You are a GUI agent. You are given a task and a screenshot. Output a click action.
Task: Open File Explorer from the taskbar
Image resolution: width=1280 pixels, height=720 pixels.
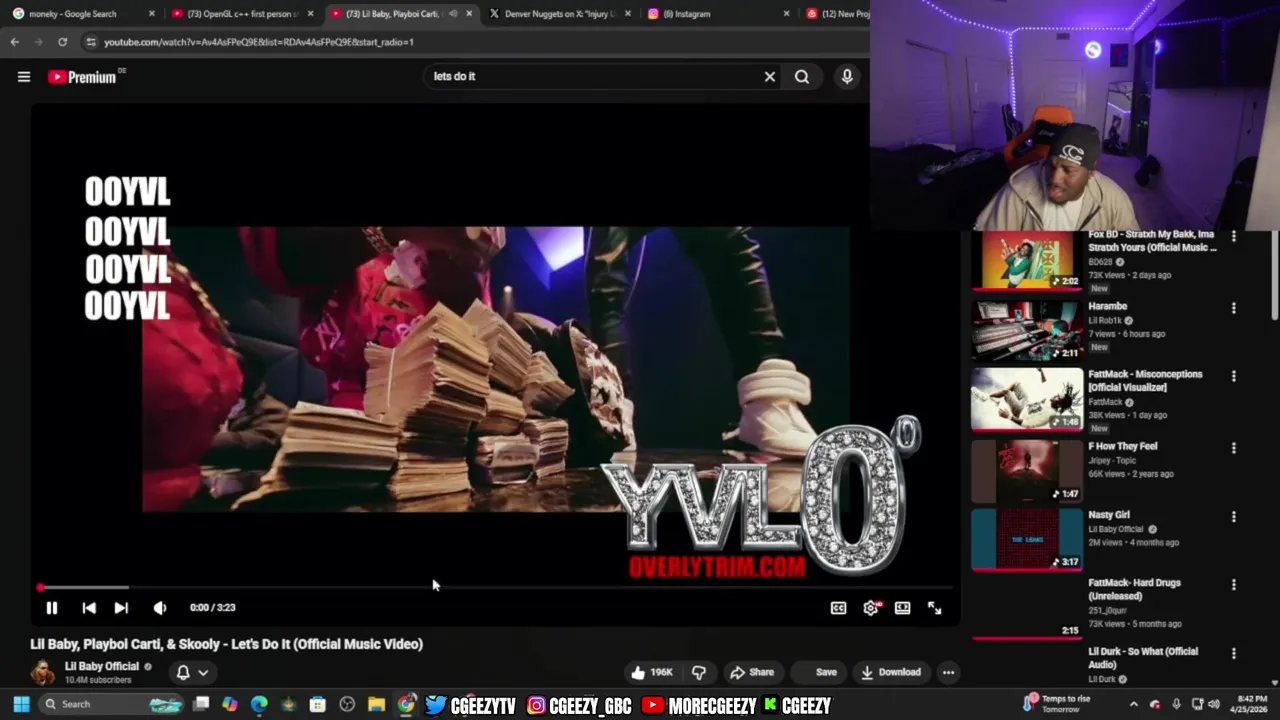click(x=376, y=704)
